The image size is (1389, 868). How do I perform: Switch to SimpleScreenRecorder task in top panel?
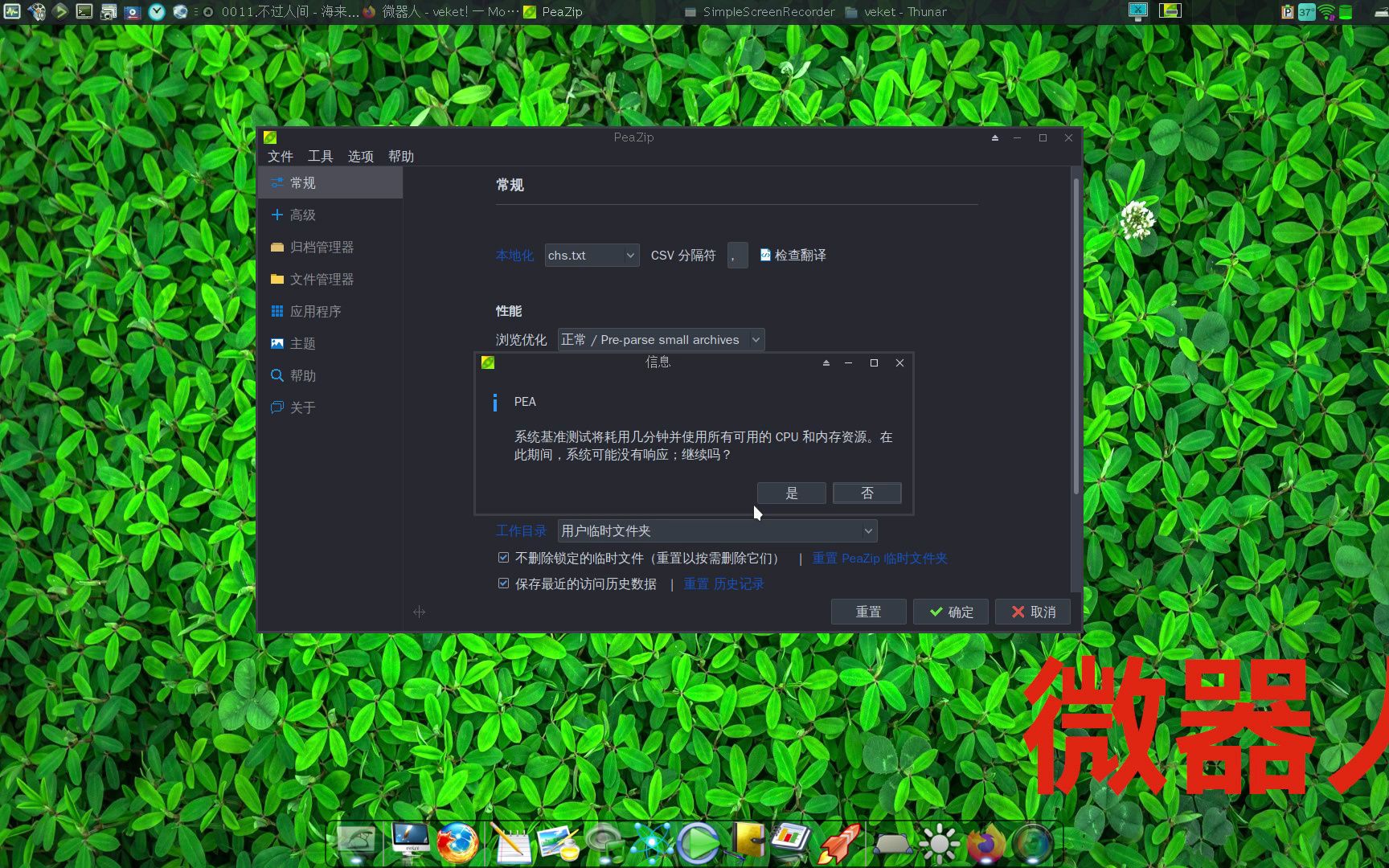(760, 12)
